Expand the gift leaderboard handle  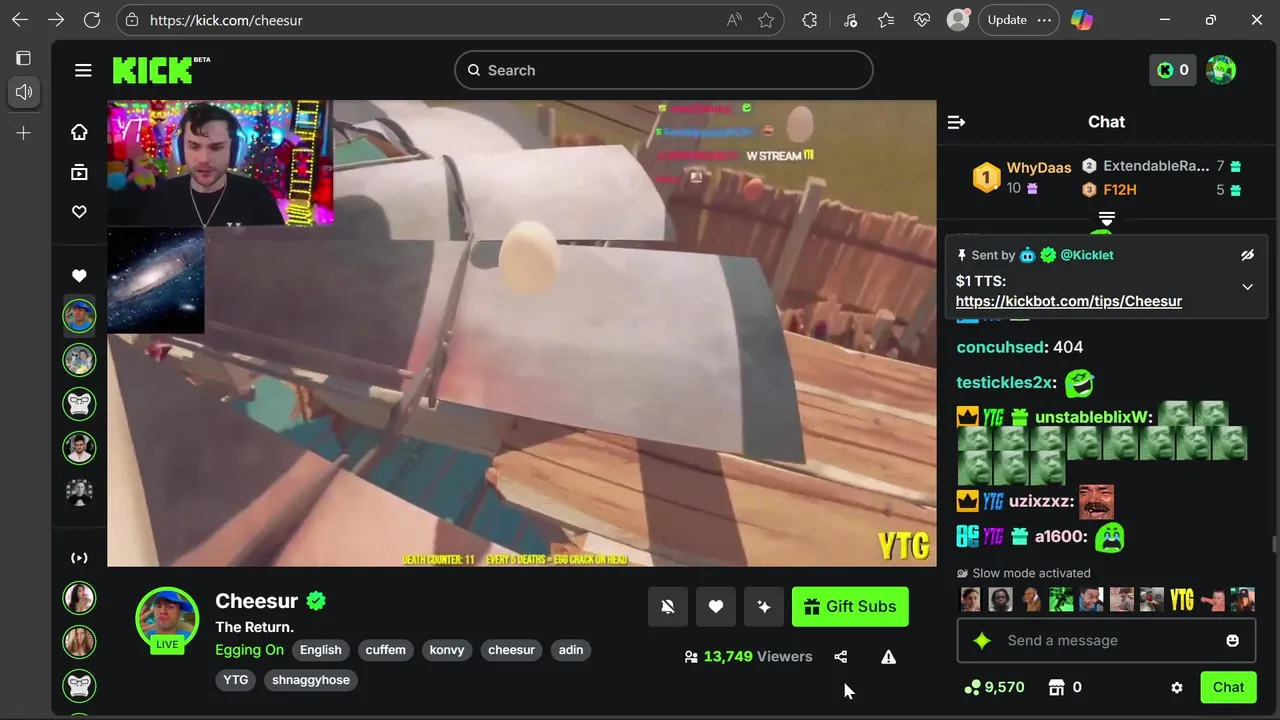click(1106, 217)
